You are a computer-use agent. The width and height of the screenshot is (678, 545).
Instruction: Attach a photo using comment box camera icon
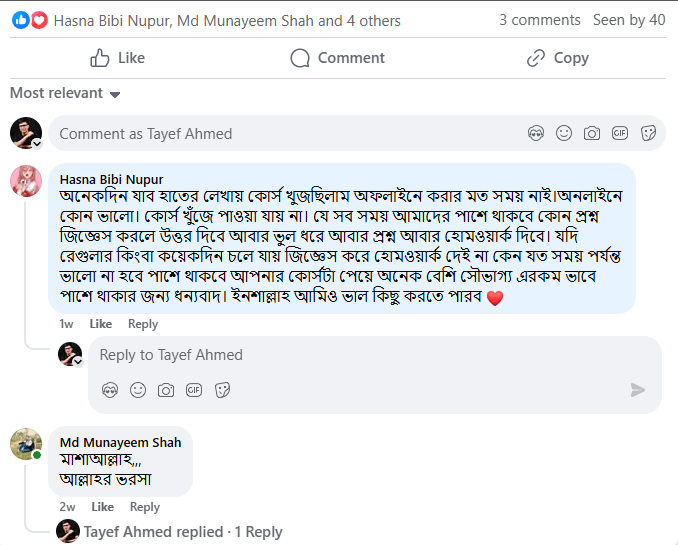[x=592, y=133]
